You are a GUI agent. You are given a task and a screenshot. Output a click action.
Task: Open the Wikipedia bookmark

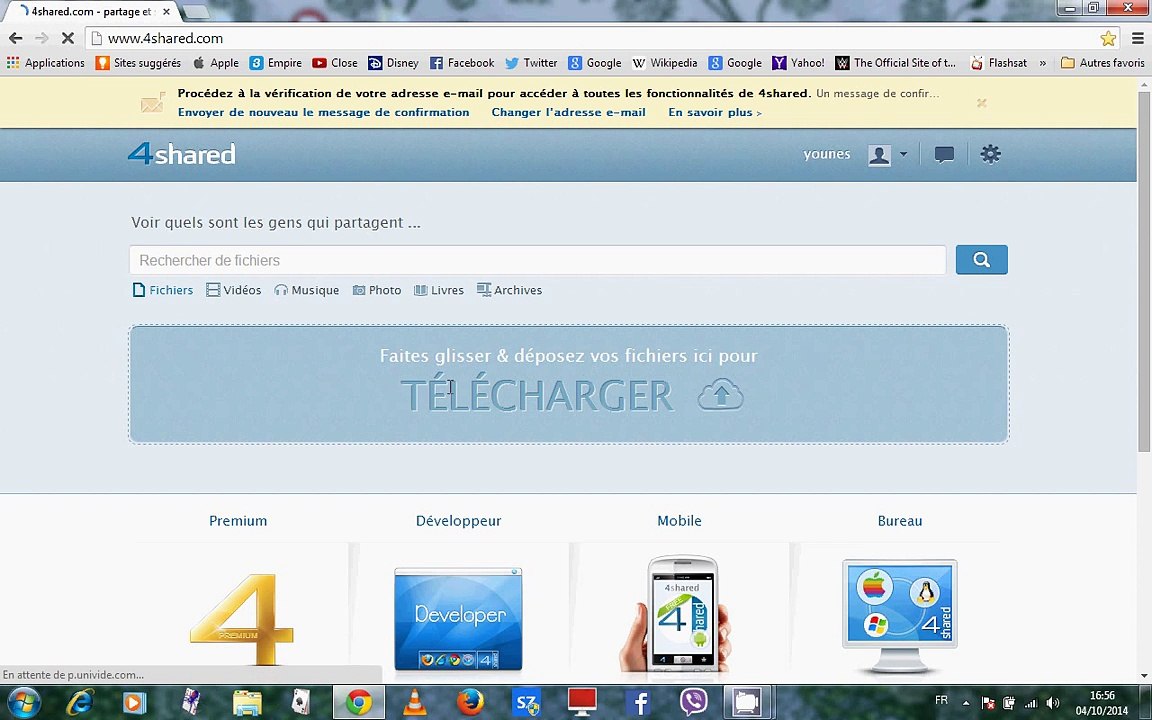665,63
